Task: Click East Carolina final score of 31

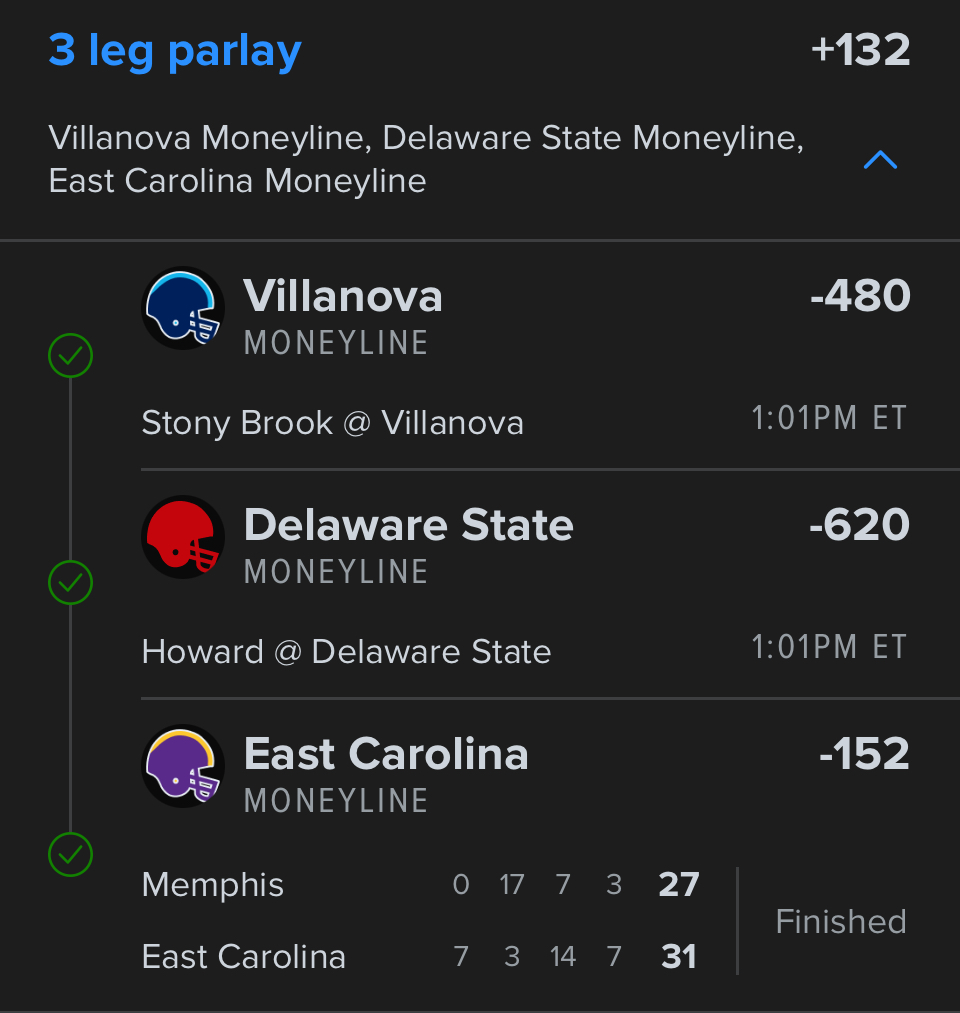Action: pyautogui.click(x=679, y=957)
